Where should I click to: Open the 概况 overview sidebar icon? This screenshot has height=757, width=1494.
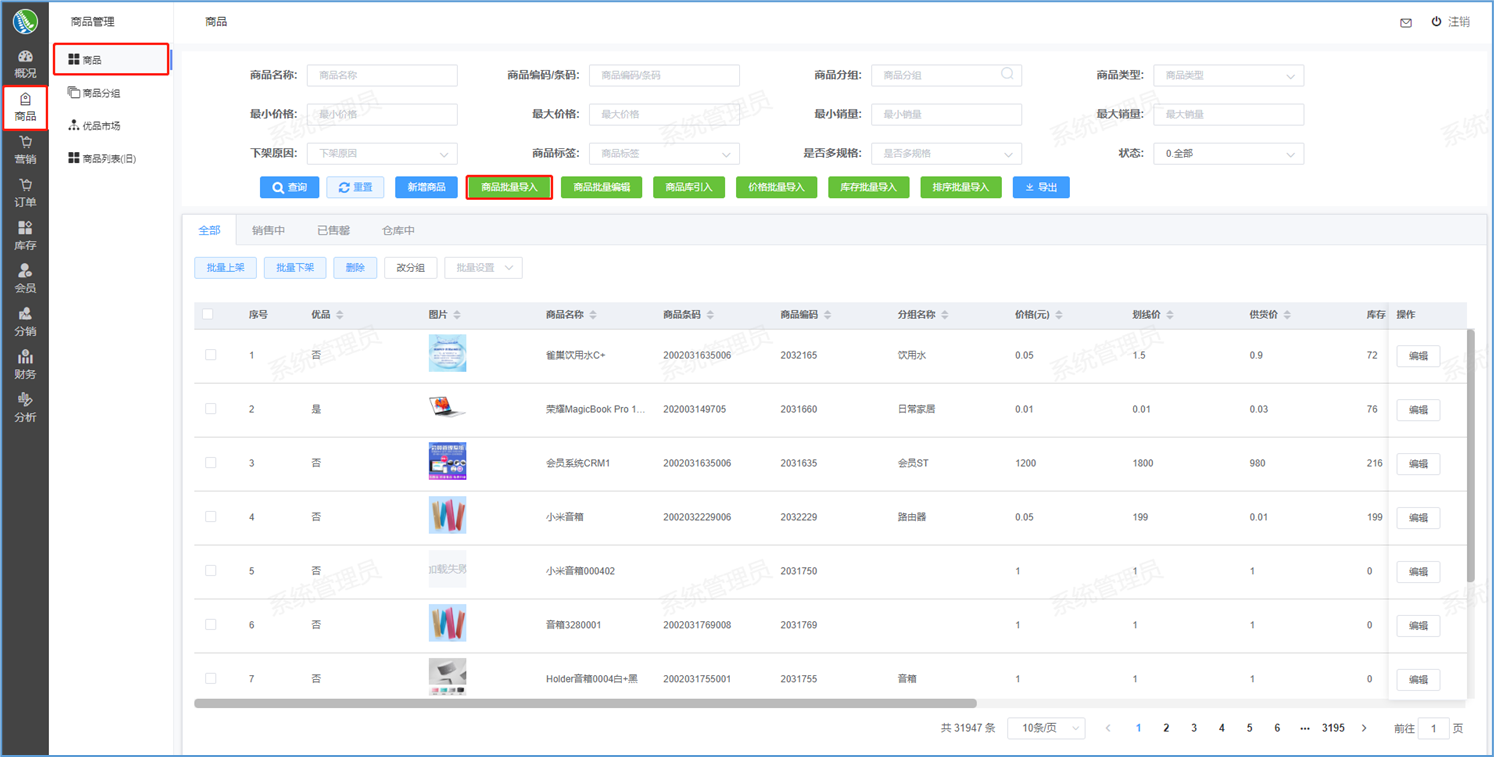coord(25,64)
